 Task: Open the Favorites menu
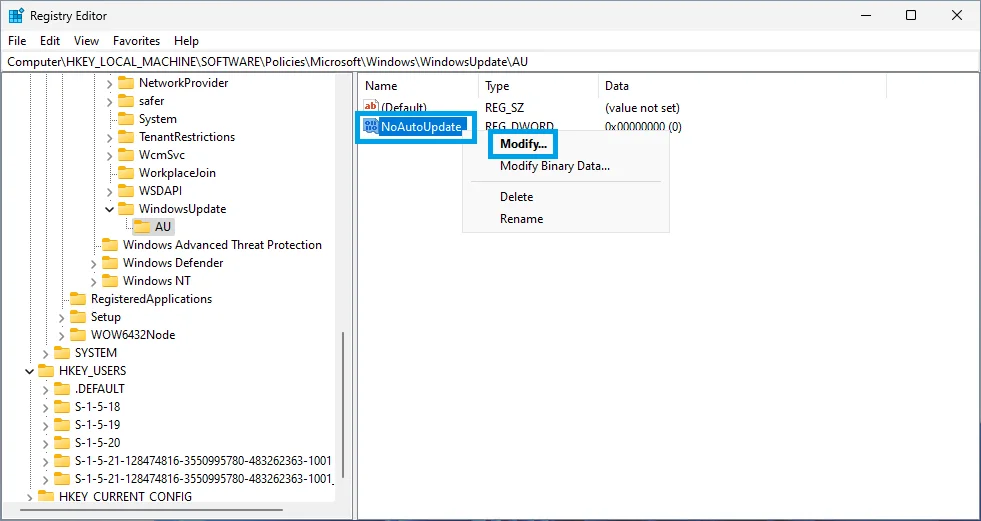coord(136,41)
